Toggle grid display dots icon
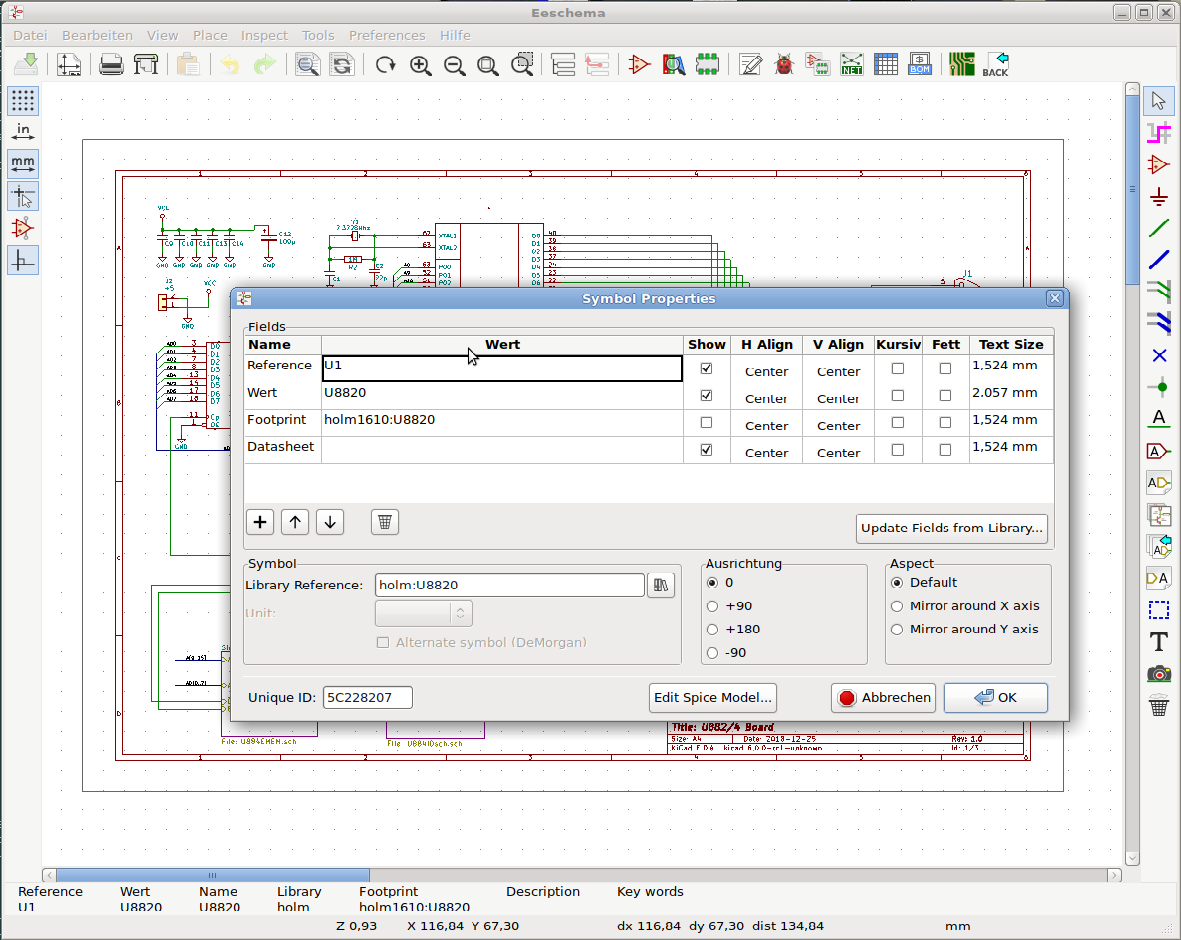The image size is (1181, 940). click(23, 100)
